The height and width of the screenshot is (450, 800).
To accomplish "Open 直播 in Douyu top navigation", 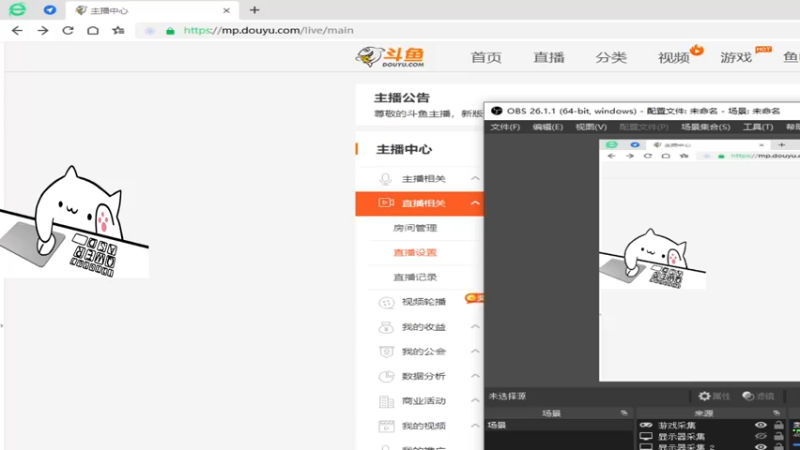I will pos(549,57).
